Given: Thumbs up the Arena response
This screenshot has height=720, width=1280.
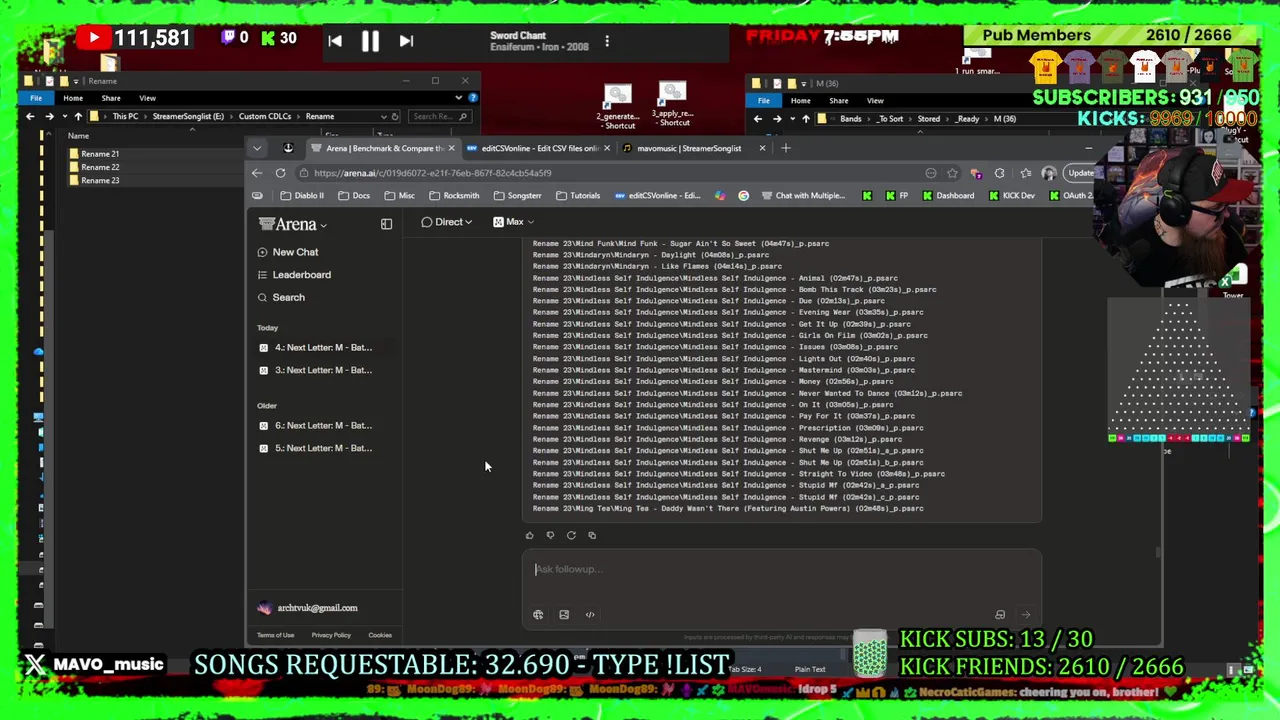Looking at the screenshot, I should coord(530,536).
